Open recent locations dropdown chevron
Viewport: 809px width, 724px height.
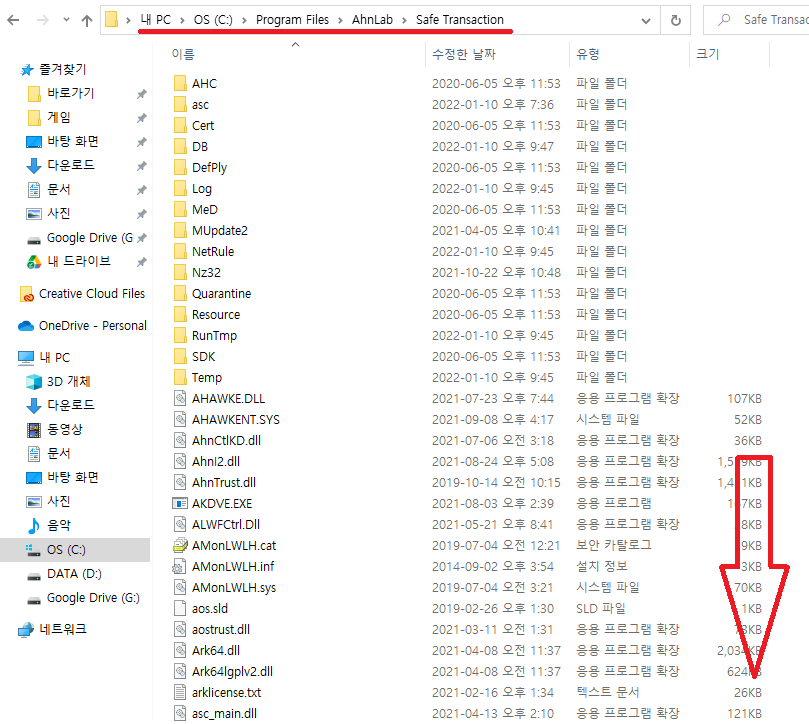coord(66,20)
